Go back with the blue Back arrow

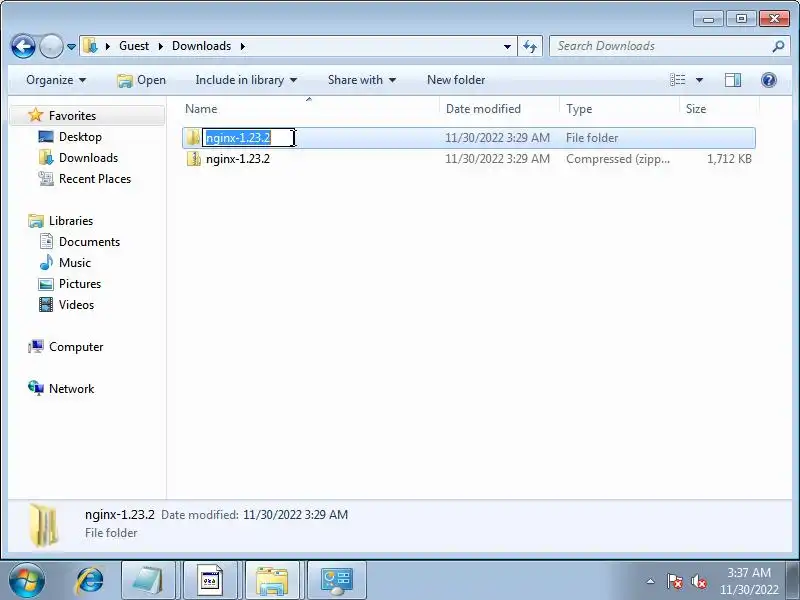tap(23, 46)
